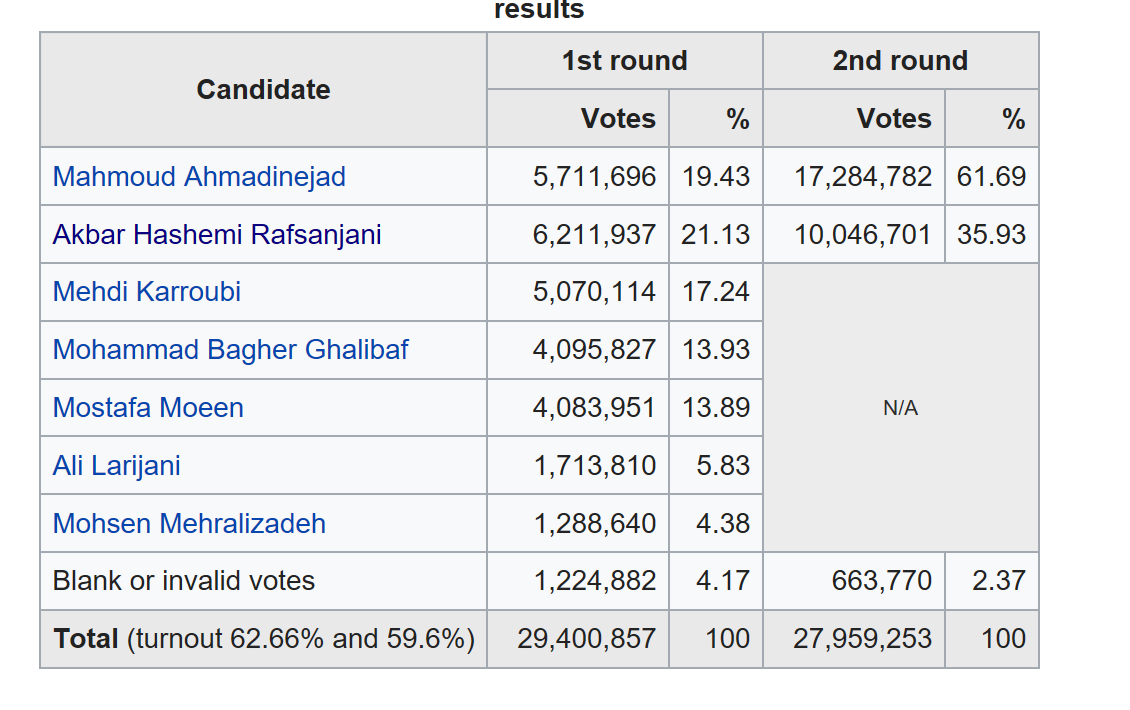The width and height of the screenshot is (1130, 710).
Task: Click the Mostafa Moeen link
Action: pyautogui.click(x=148, y=407)
